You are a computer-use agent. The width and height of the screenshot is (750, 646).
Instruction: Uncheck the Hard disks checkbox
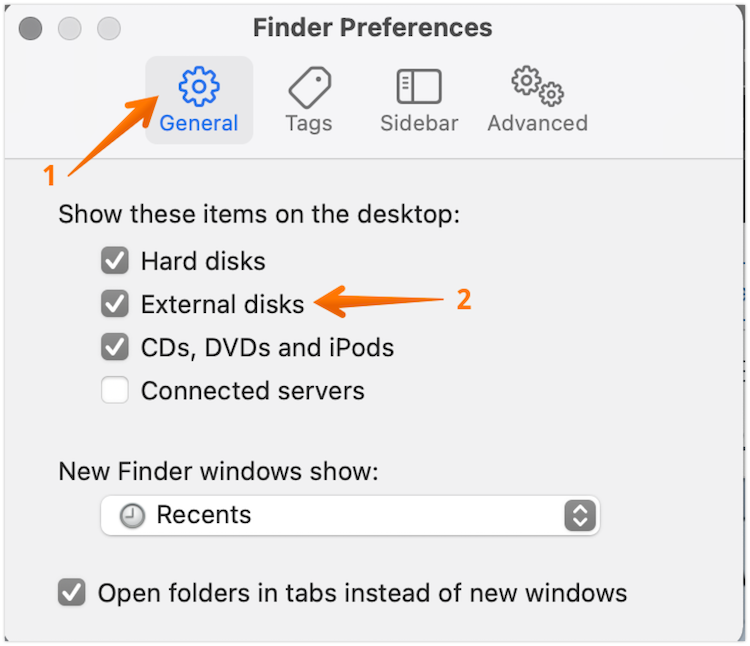tap(115, 262)
